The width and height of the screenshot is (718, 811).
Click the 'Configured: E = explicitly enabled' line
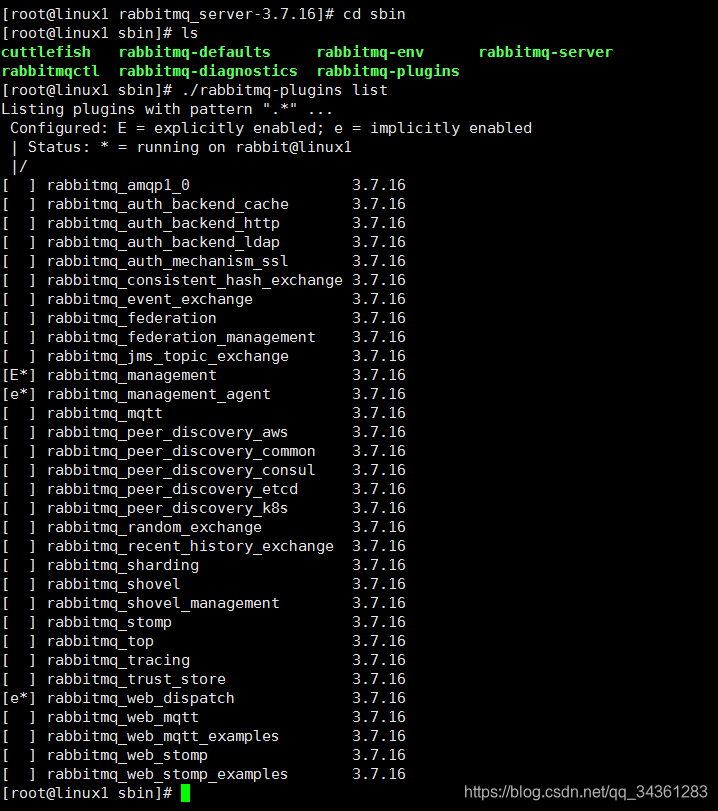click(271, 128)
